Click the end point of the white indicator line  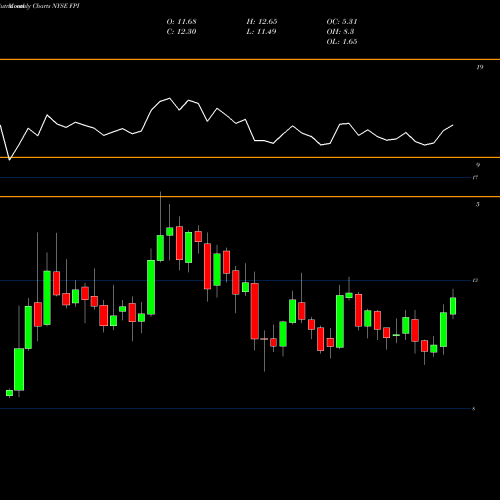[x=453, y=125]
